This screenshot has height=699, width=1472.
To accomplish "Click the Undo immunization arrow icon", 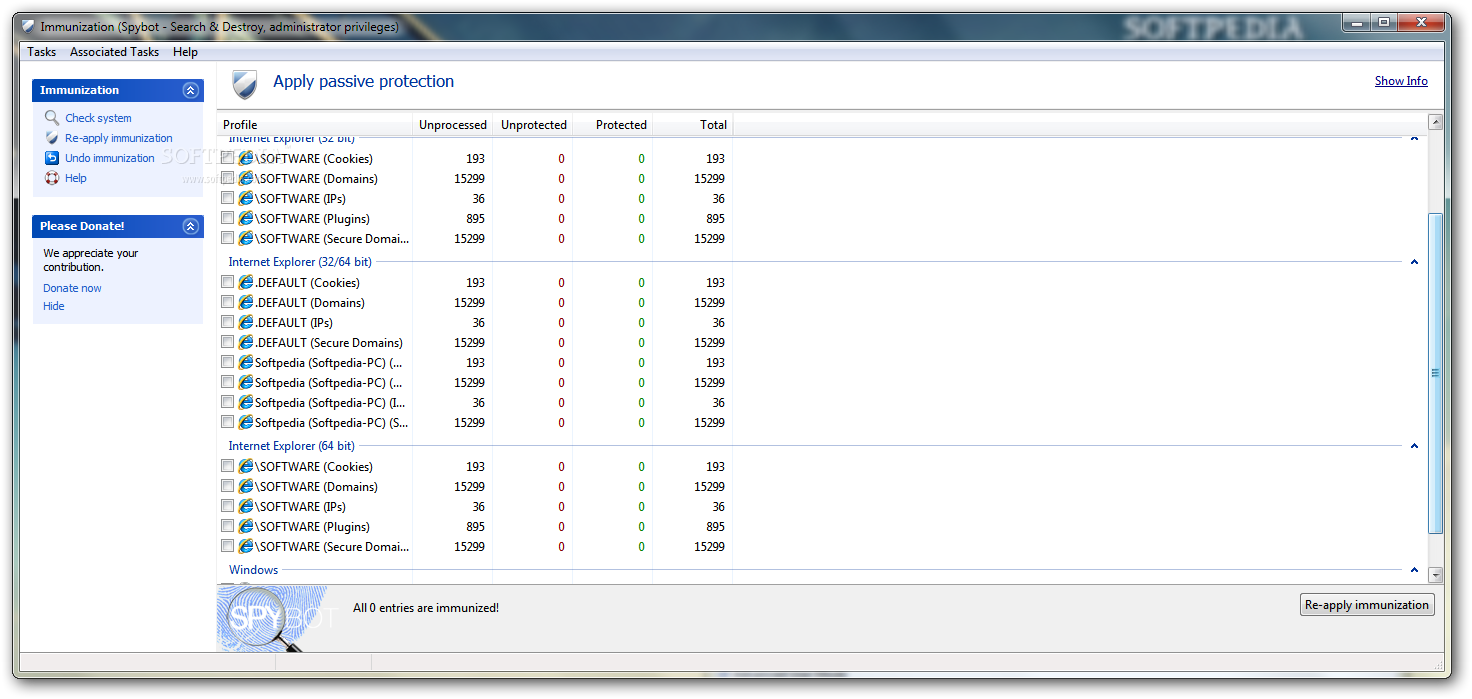I will (x=52, y=158).
